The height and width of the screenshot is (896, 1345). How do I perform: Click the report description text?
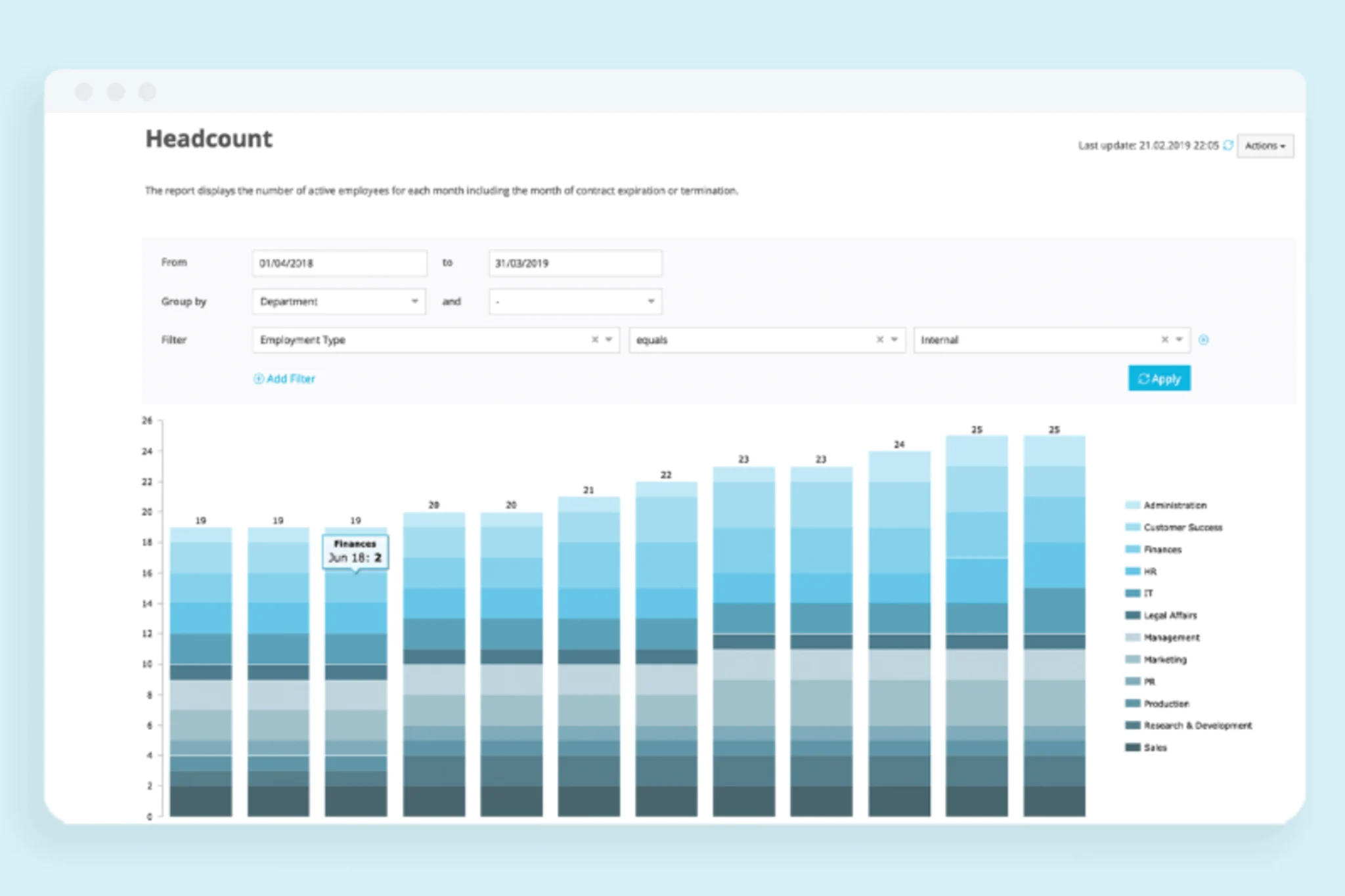[441, 191]
